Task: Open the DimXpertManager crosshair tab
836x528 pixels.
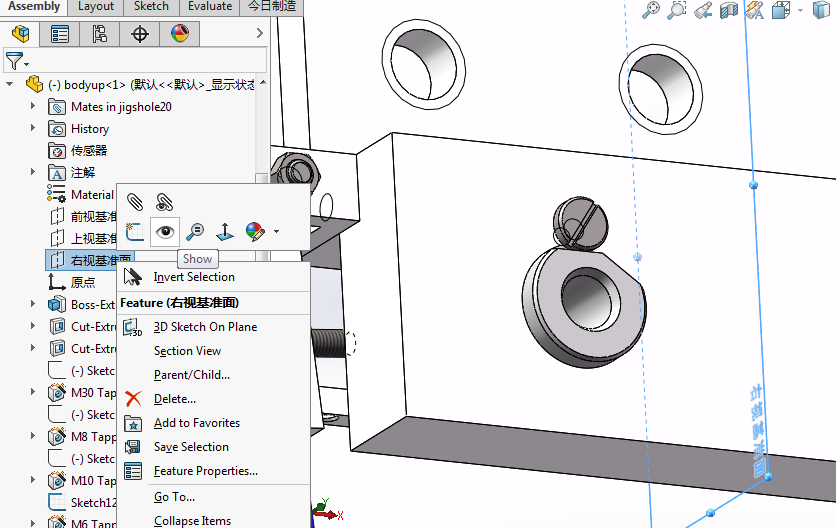Action: pyautogui.click(x=140, y=34)
